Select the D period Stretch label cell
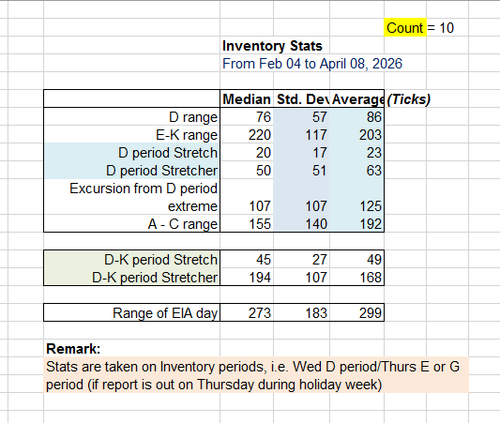This screenshot has height=423, width=500. (132, 153)
